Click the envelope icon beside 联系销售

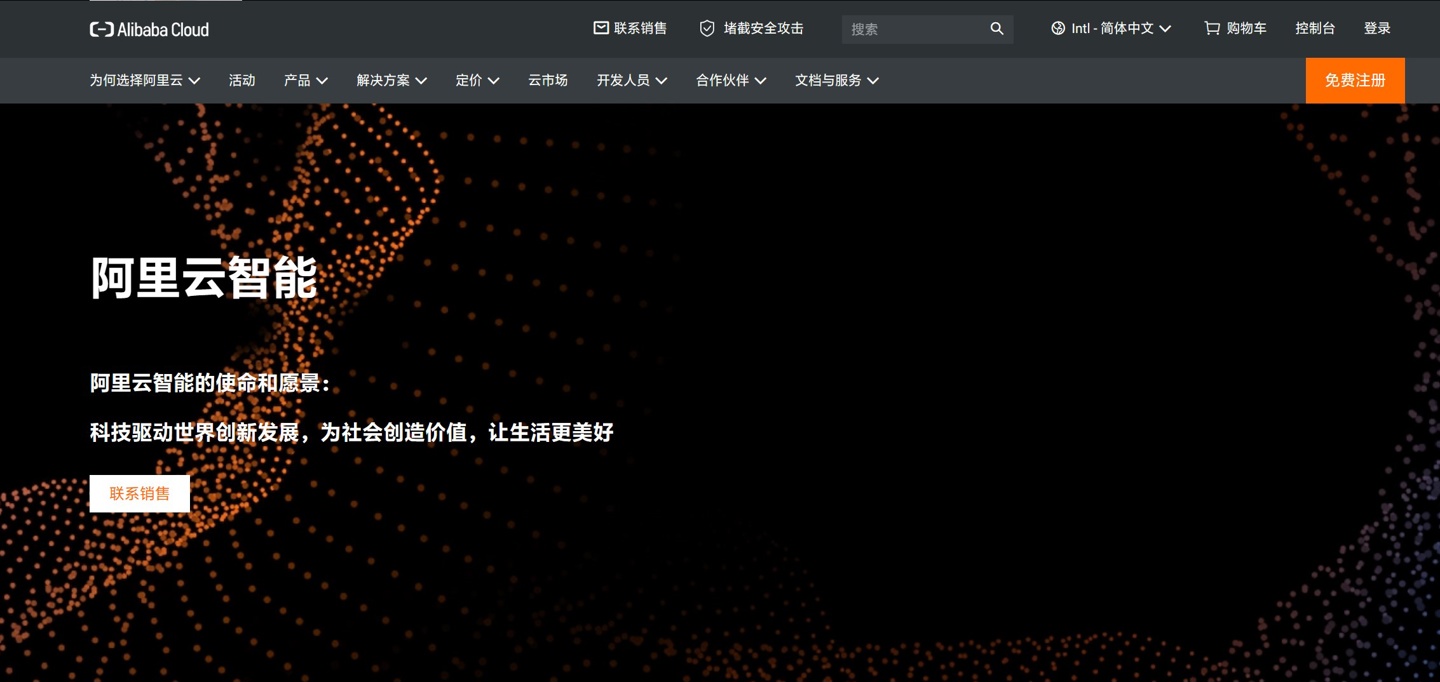[601, 28]
